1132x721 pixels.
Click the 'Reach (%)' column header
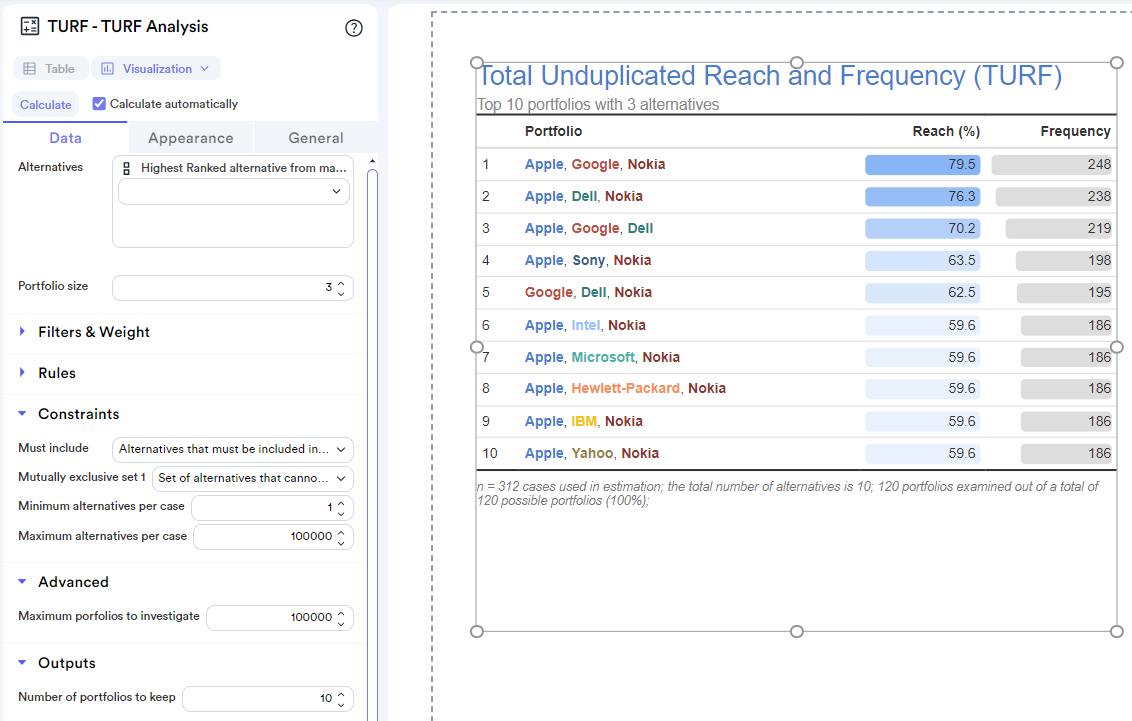coord(946,131)
